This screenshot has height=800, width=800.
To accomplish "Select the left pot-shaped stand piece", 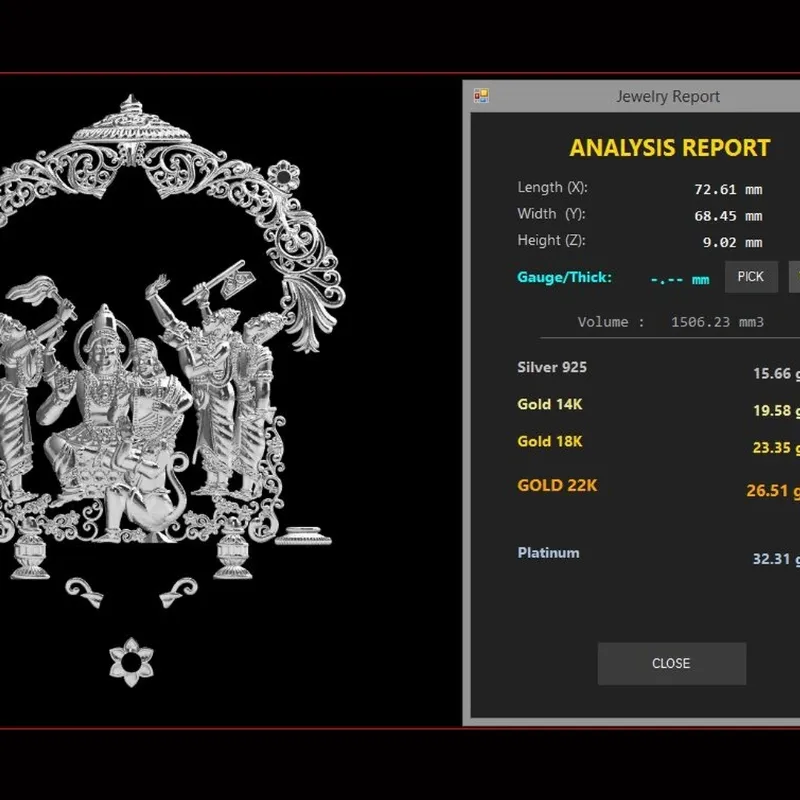I will [x=30, y=552].
